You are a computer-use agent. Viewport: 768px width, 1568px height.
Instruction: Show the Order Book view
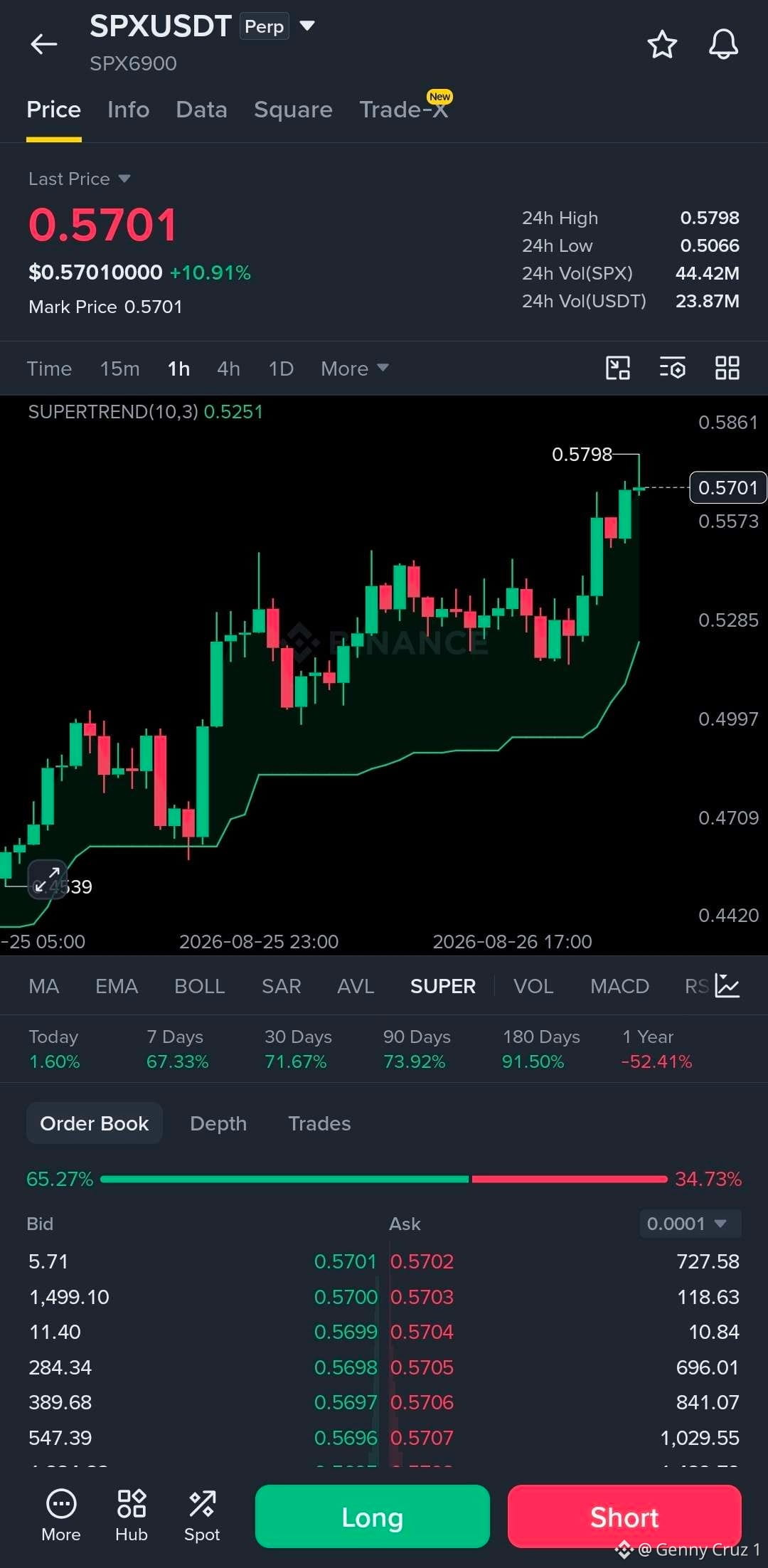[x=95, y=1123]
